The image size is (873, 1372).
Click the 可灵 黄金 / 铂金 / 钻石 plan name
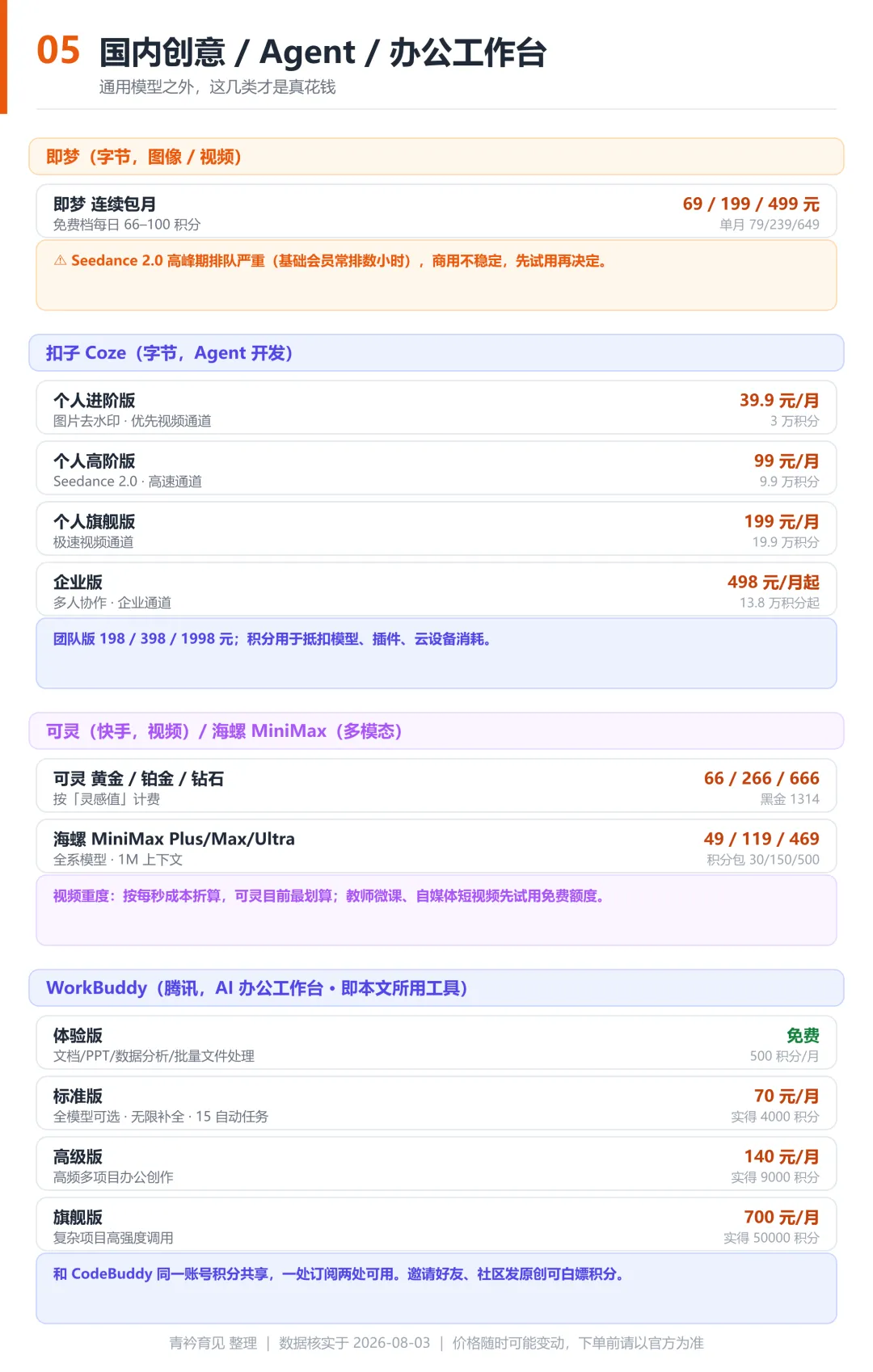click(138, 779)
